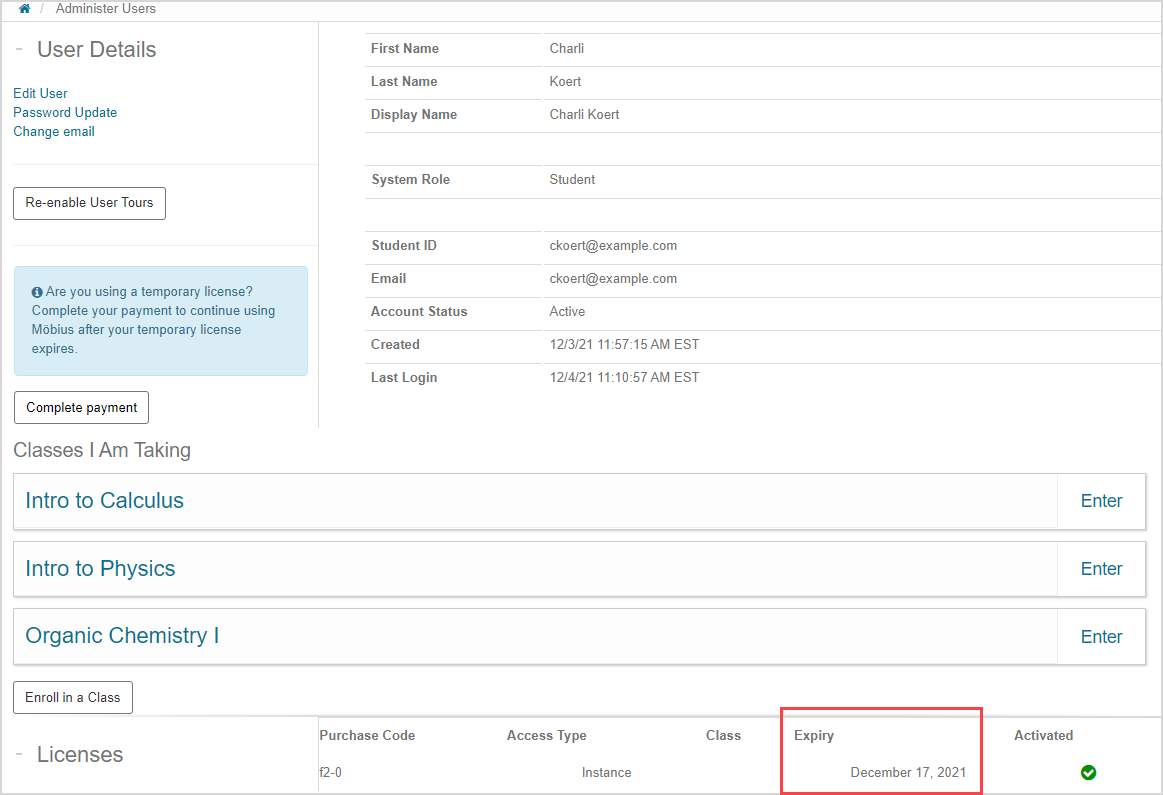Open the Intro to Calculus class title
The height and width of the screenshot is (795, 1163).
pyautogui.click(x=104, y=501)
